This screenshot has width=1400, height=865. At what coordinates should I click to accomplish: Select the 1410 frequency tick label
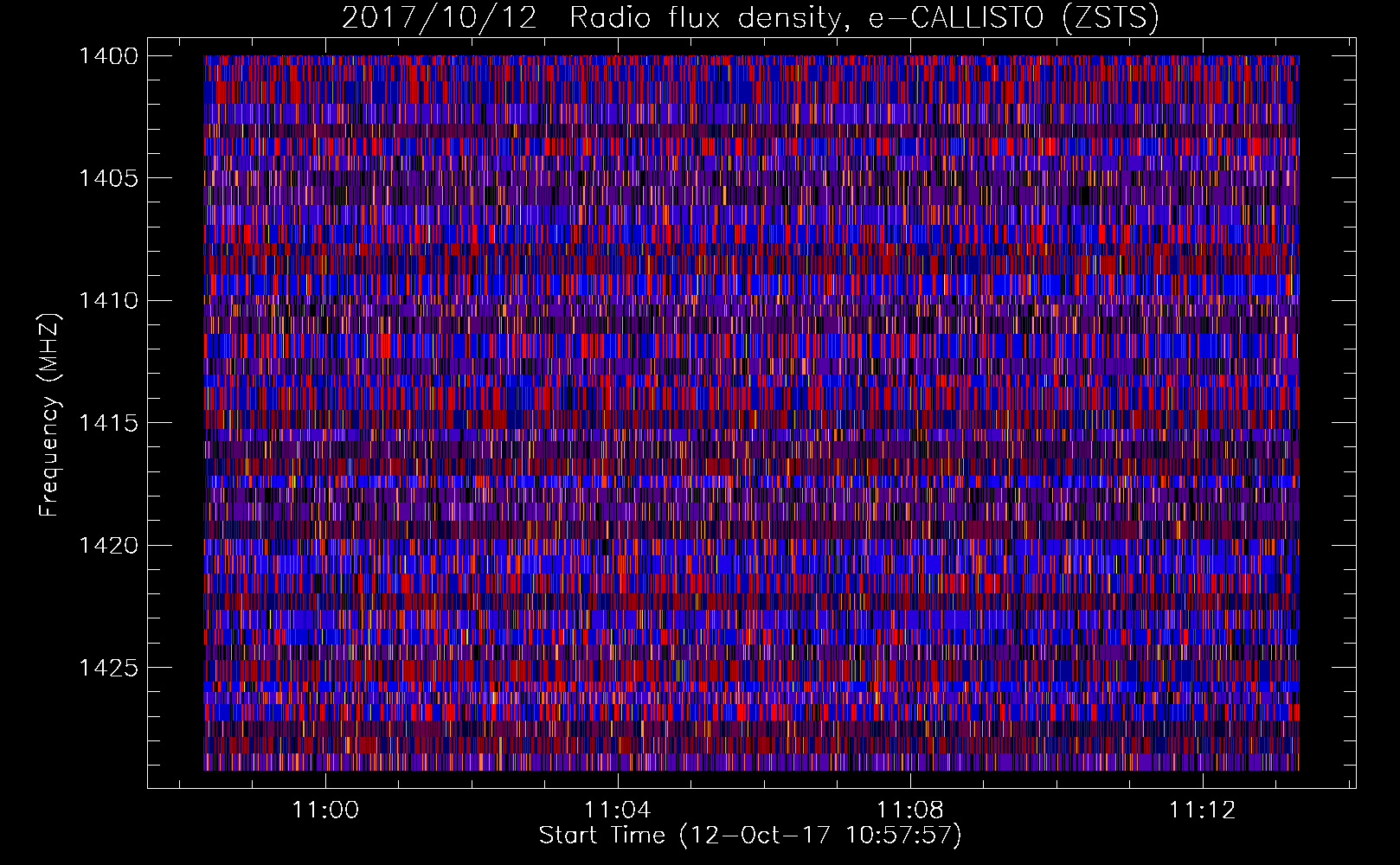[x=108, y=301]
